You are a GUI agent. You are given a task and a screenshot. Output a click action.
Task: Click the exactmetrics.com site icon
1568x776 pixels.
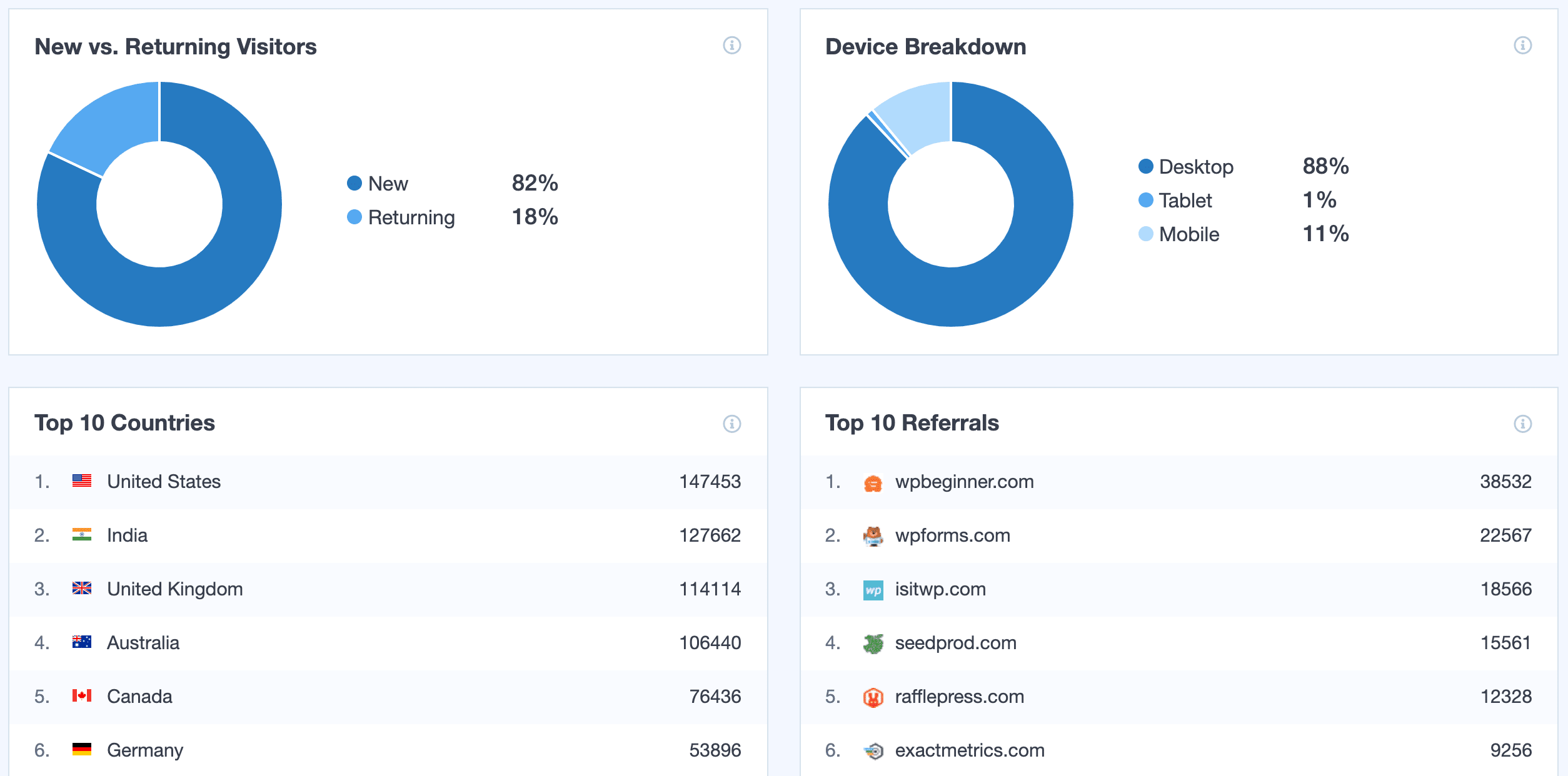click(x=875, y=750)
